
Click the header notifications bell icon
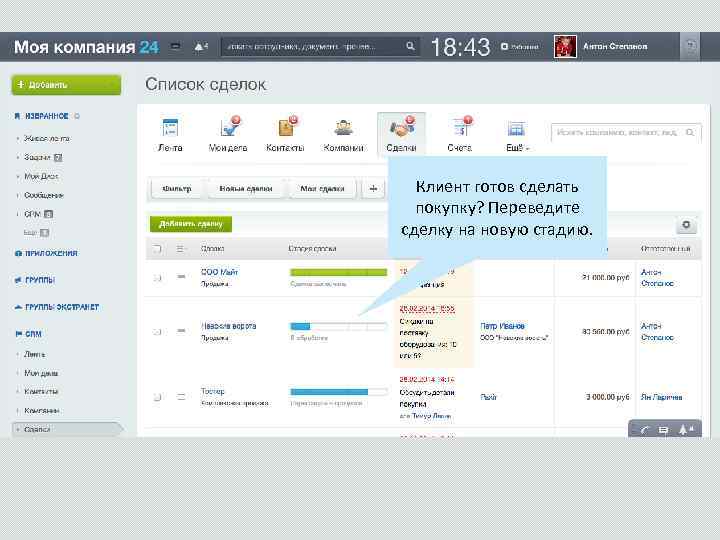[201, 46]
